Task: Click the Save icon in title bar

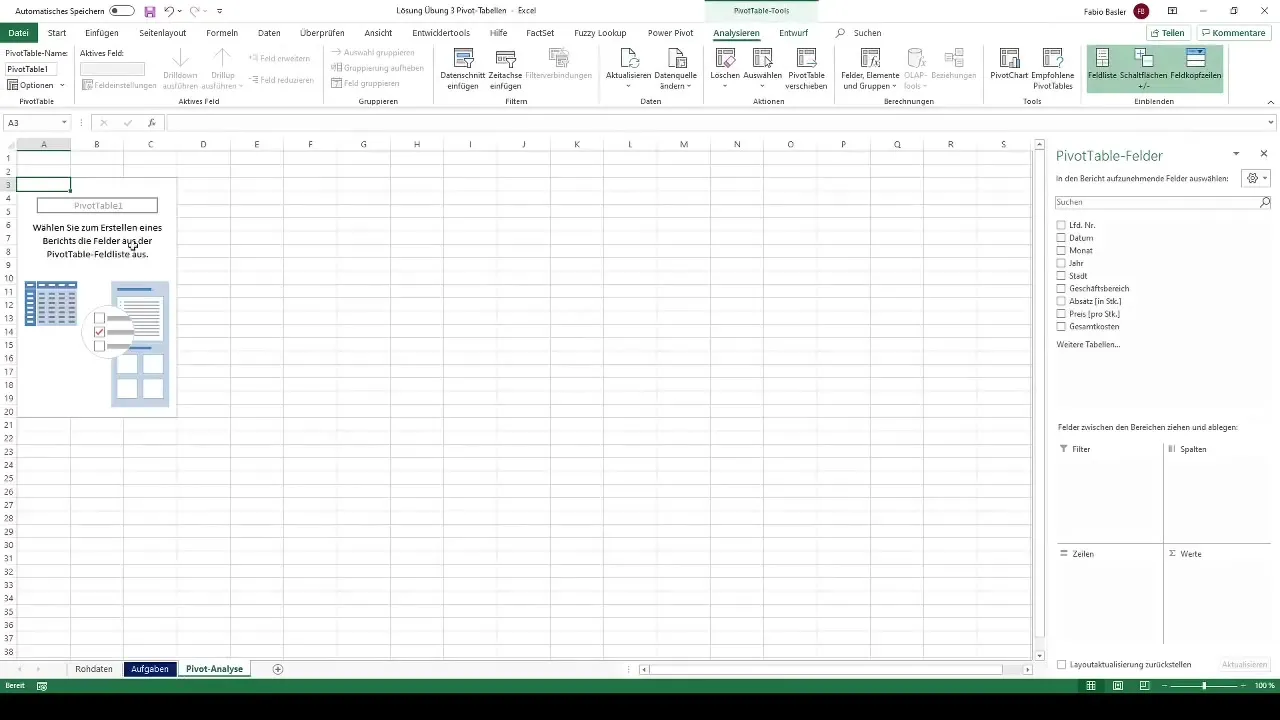Action: (x=150, y=11)
